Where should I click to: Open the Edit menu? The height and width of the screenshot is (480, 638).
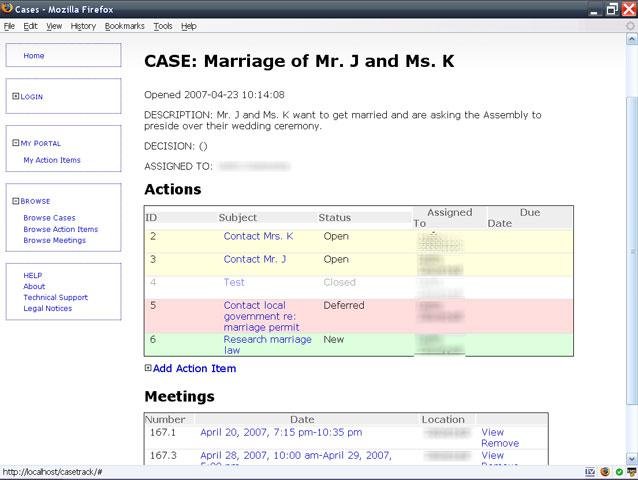(30, 26)
